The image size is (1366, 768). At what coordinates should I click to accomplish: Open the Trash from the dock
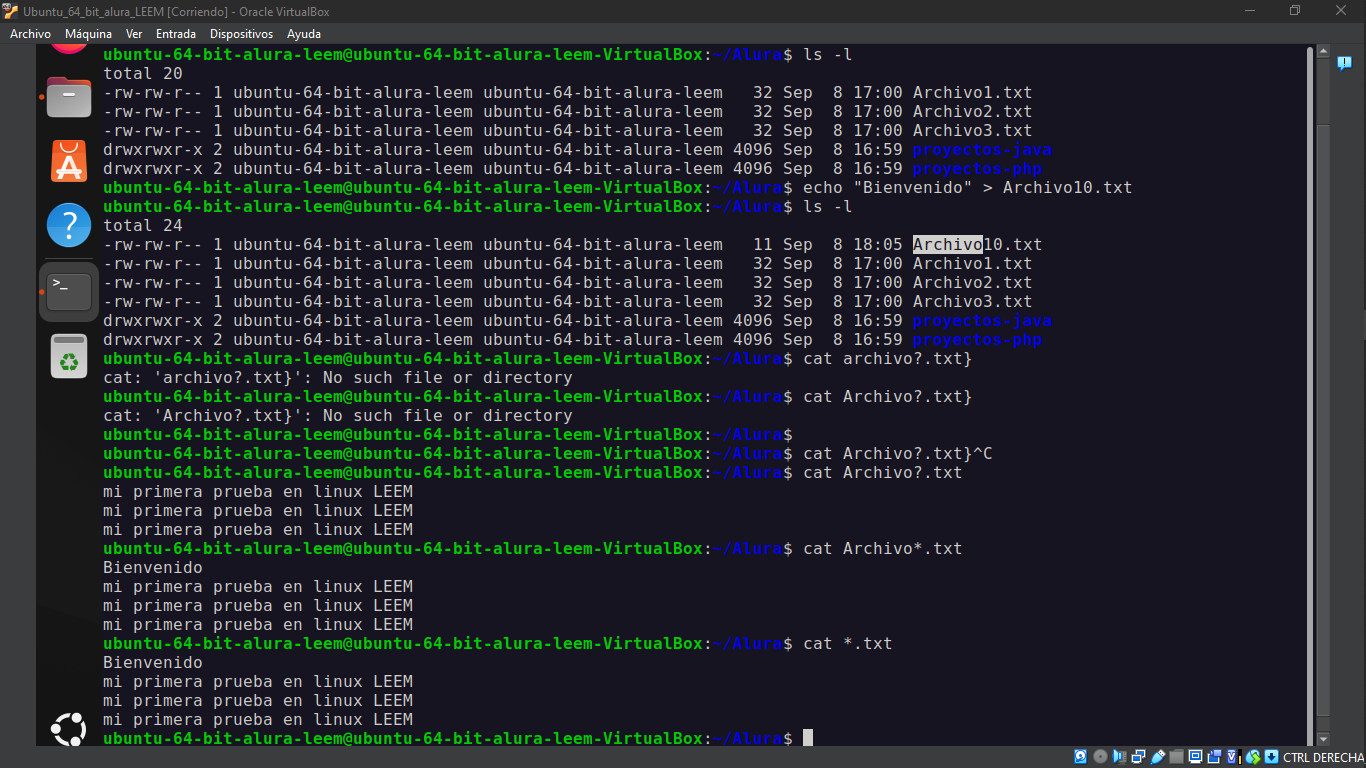pyautogui.click(x=69, y=356)
